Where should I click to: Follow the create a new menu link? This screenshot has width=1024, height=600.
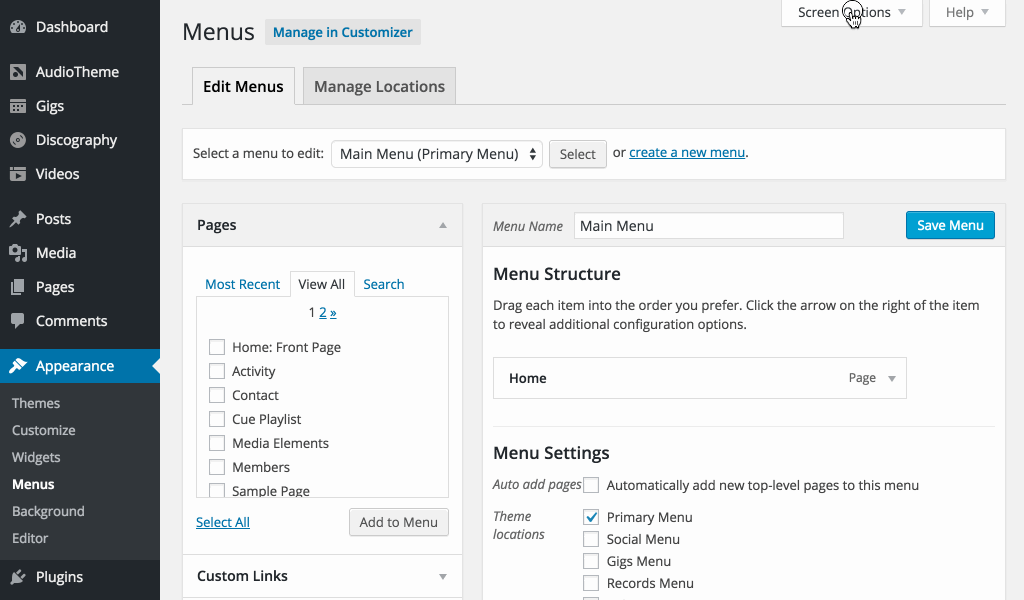687,152
